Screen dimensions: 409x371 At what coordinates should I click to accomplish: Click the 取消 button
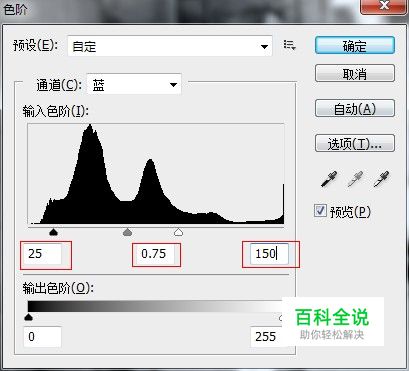[355, 73]
